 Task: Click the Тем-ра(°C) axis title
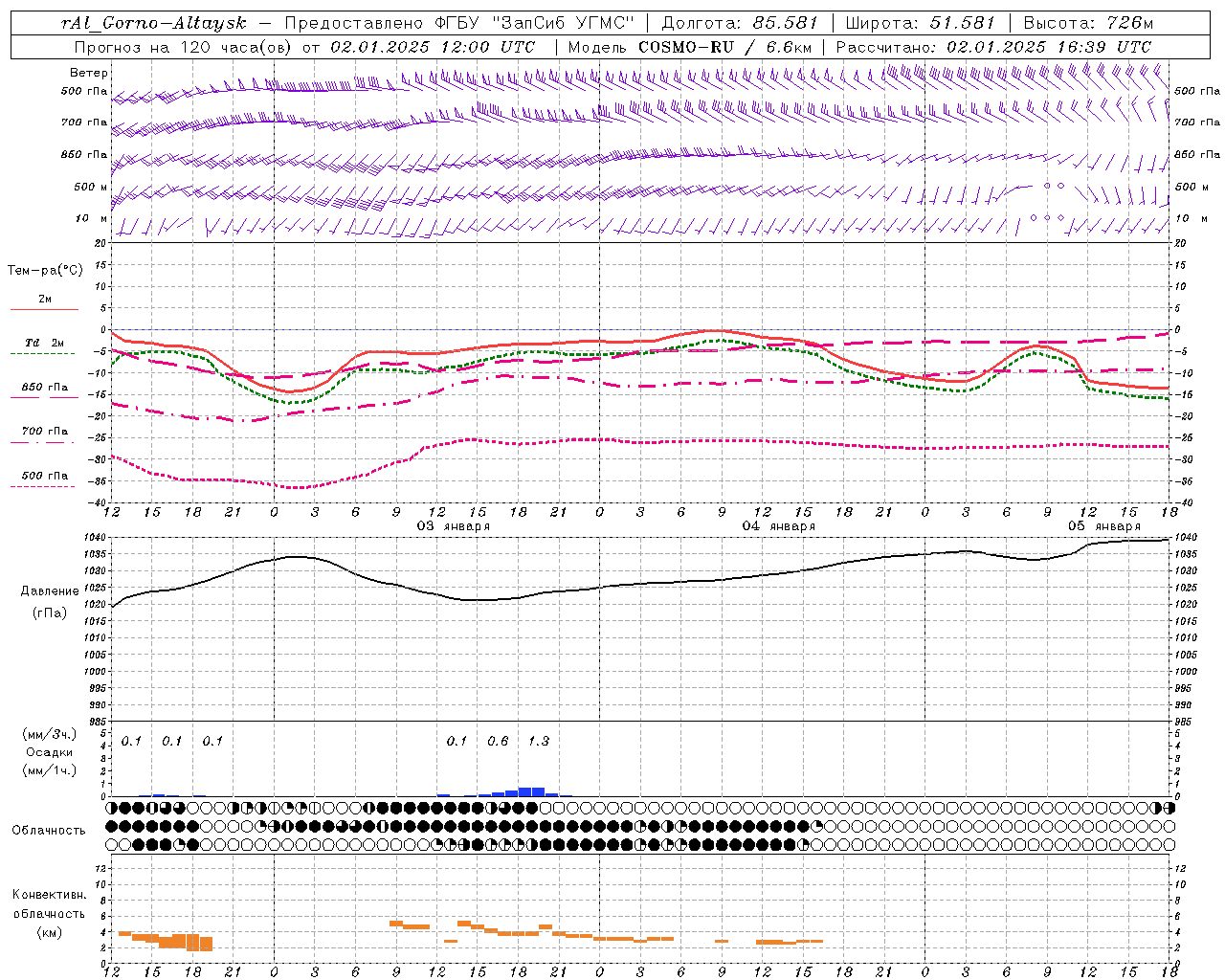tap(45, 271)
